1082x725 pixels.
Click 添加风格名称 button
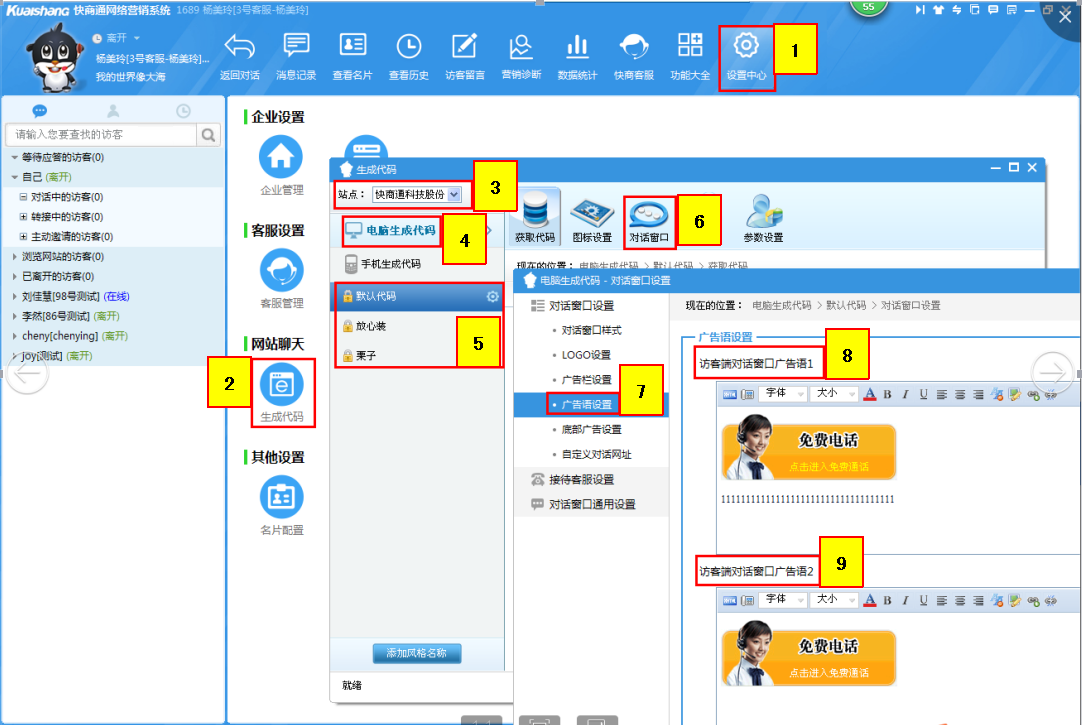(x=417, y=653)
